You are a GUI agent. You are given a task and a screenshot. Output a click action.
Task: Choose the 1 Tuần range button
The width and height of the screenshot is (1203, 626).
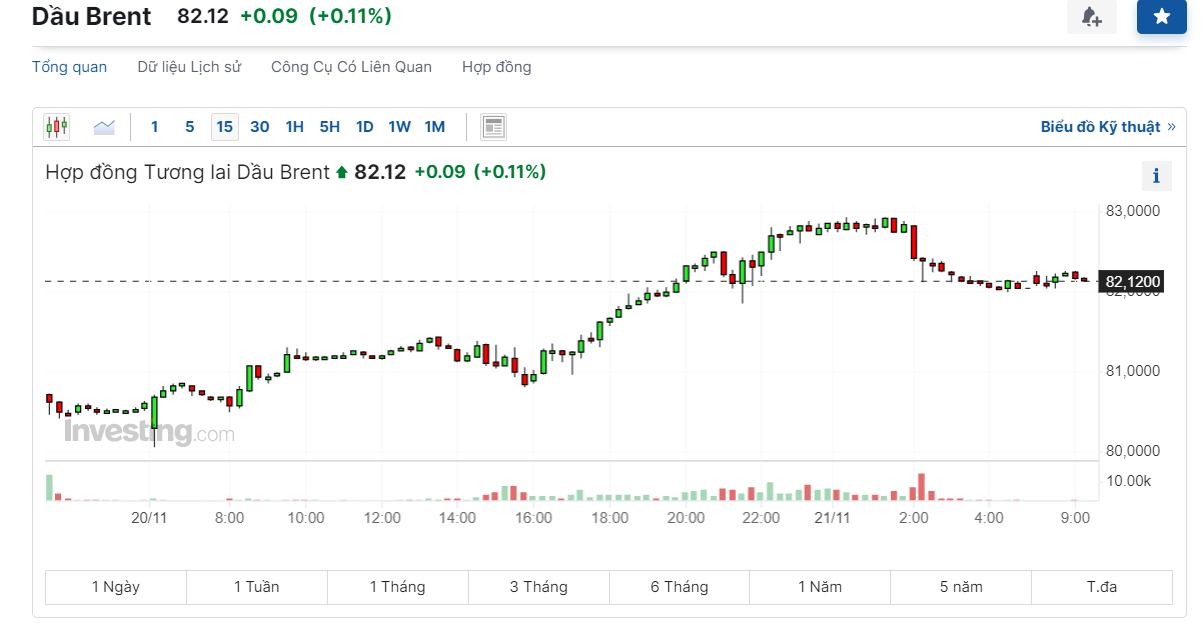click(x=257, y=587)
